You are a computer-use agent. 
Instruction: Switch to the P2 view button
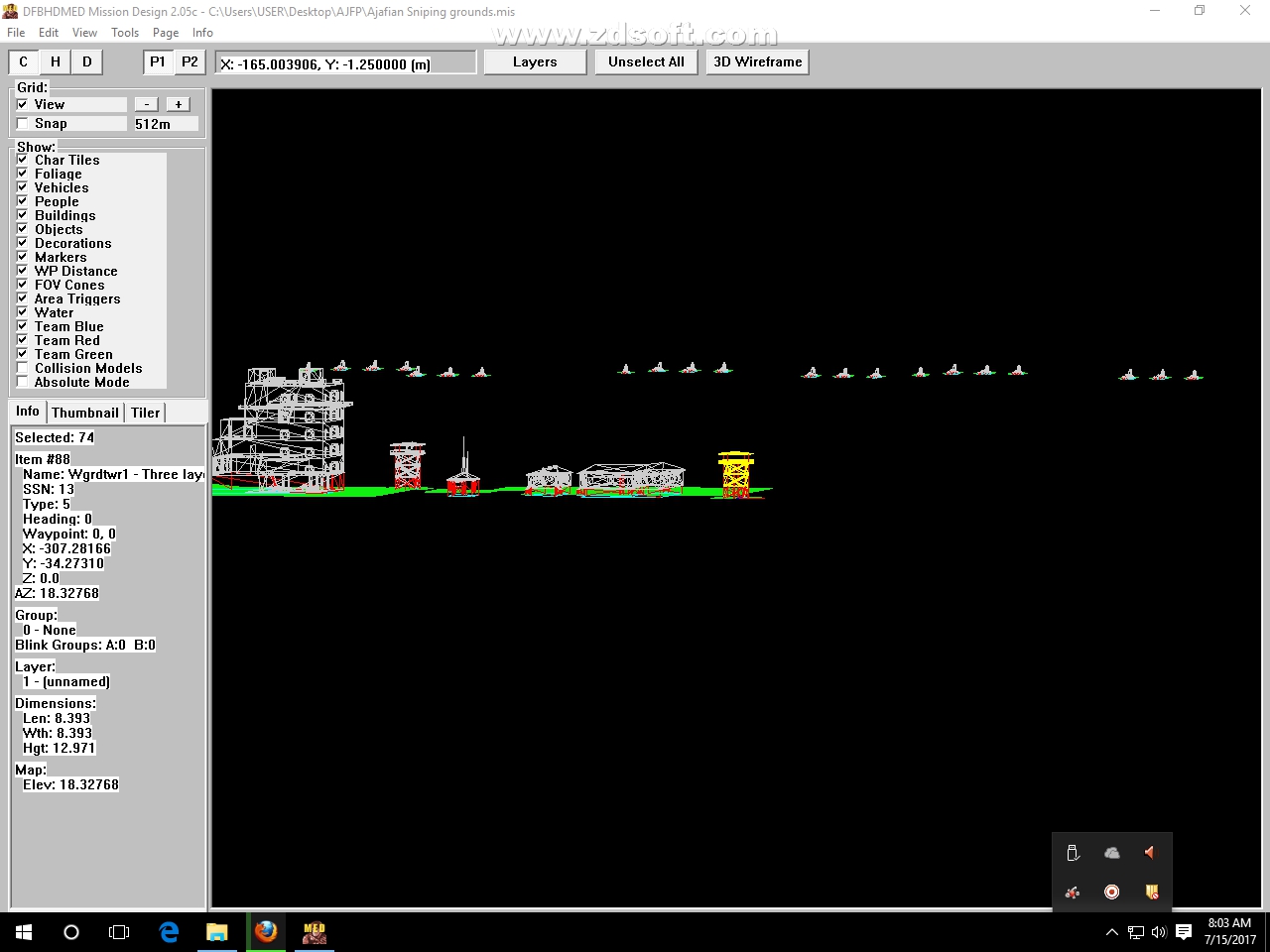pyautogui.click(x=190, y=61)
